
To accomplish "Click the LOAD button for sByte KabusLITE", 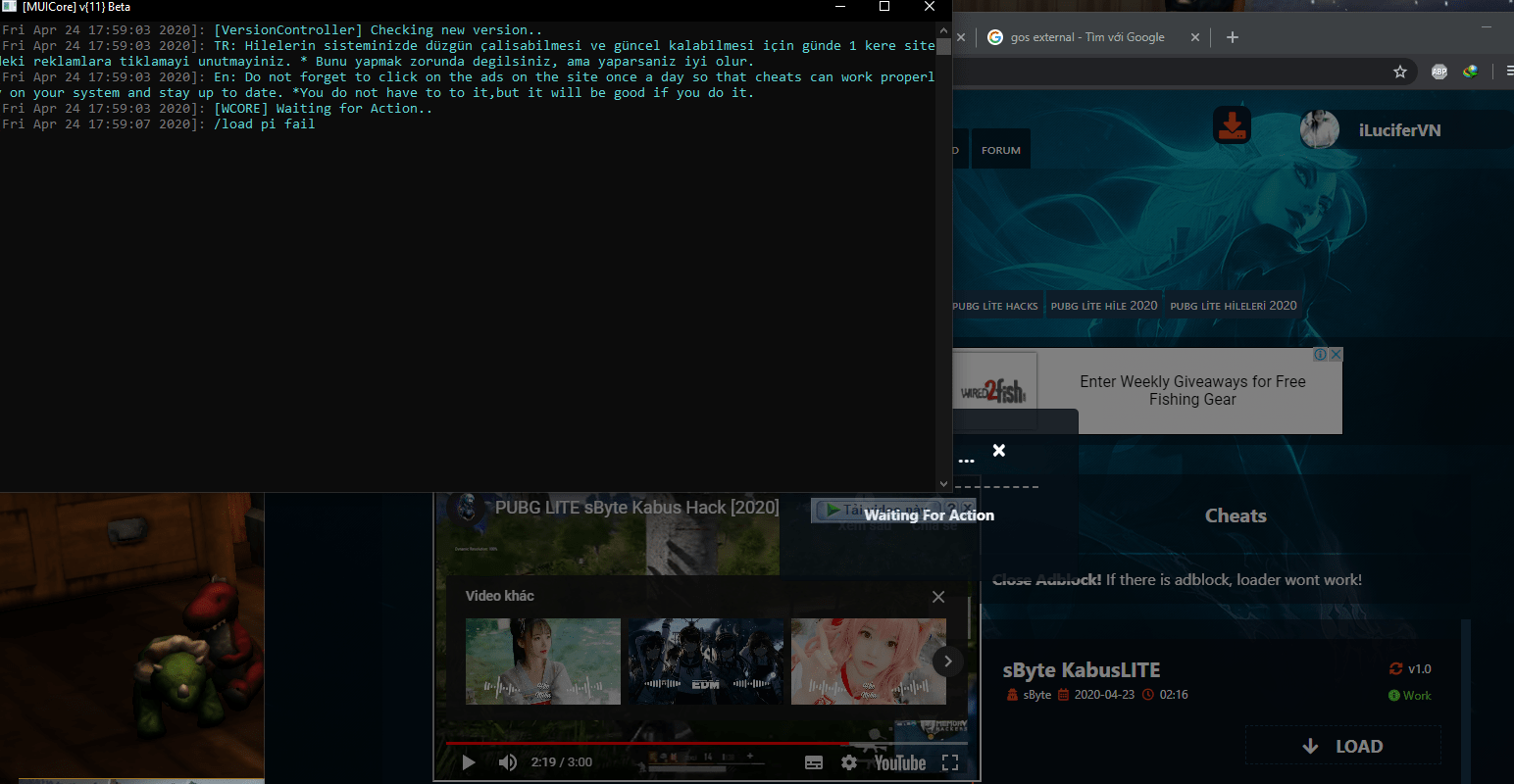I will pyautogui.click(x=1343, y=746).
